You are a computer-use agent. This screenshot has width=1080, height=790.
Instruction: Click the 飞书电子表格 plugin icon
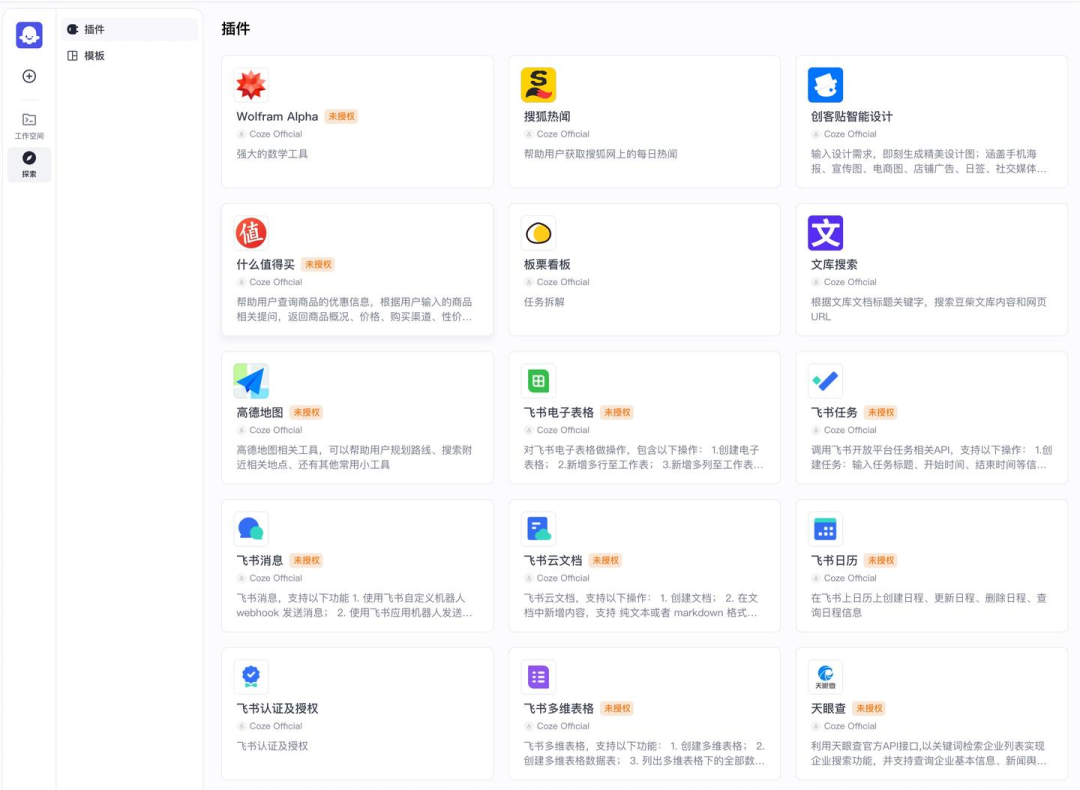point(538,380)
